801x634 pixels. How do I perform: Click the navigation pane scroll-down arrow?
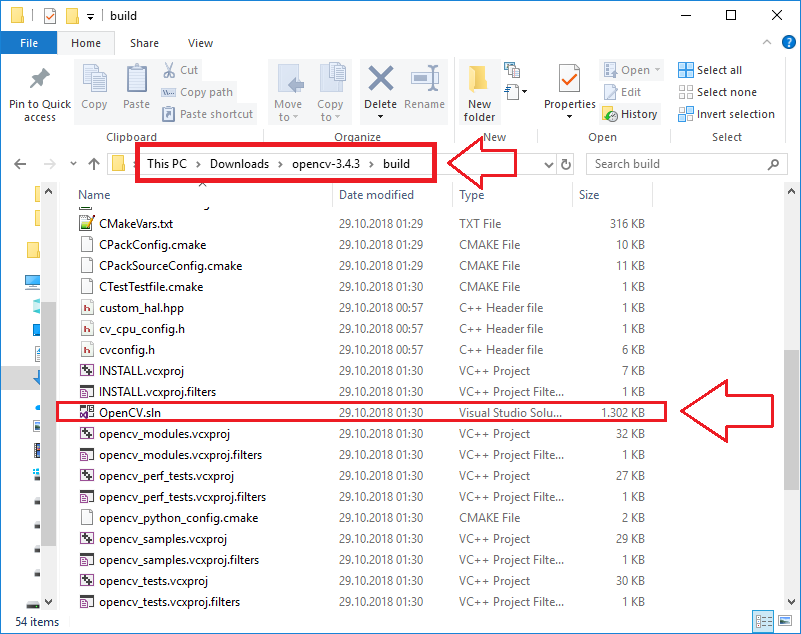pos(49,601)
